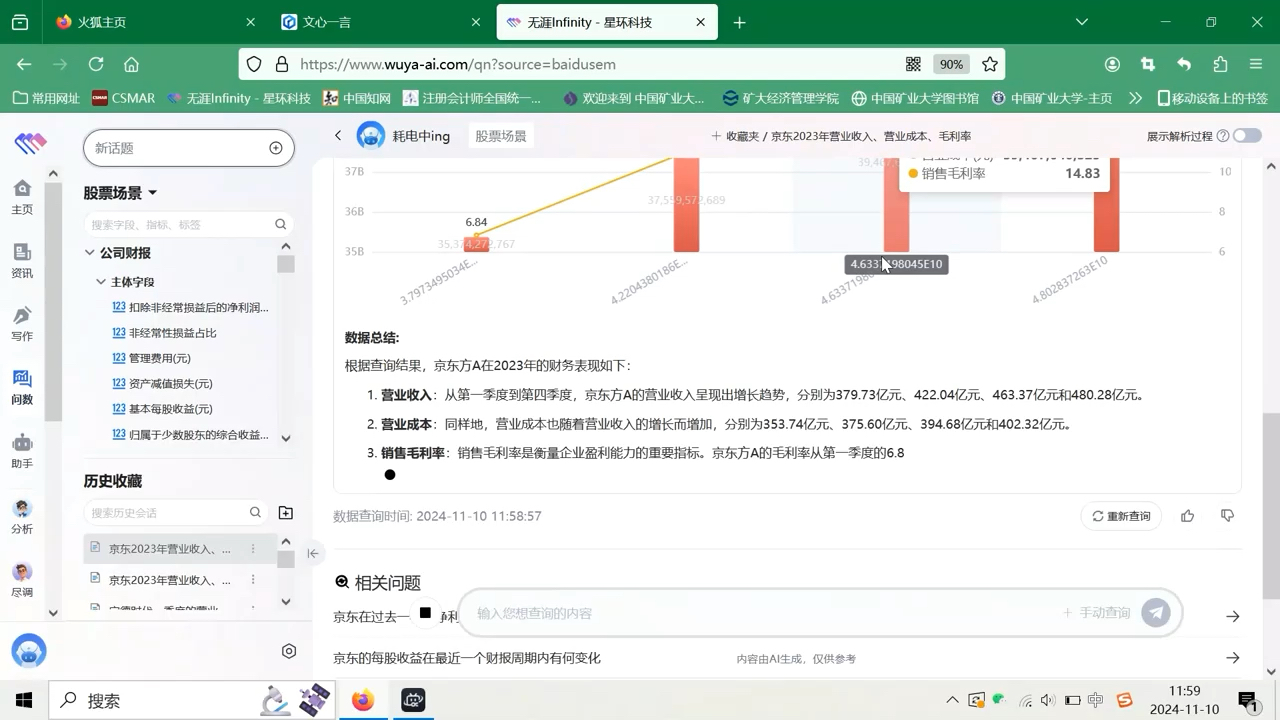This screenshot has height=720, width=1280.
Task: Open the 常用网址 bookmark folder
Action: [x=46, y=98]
